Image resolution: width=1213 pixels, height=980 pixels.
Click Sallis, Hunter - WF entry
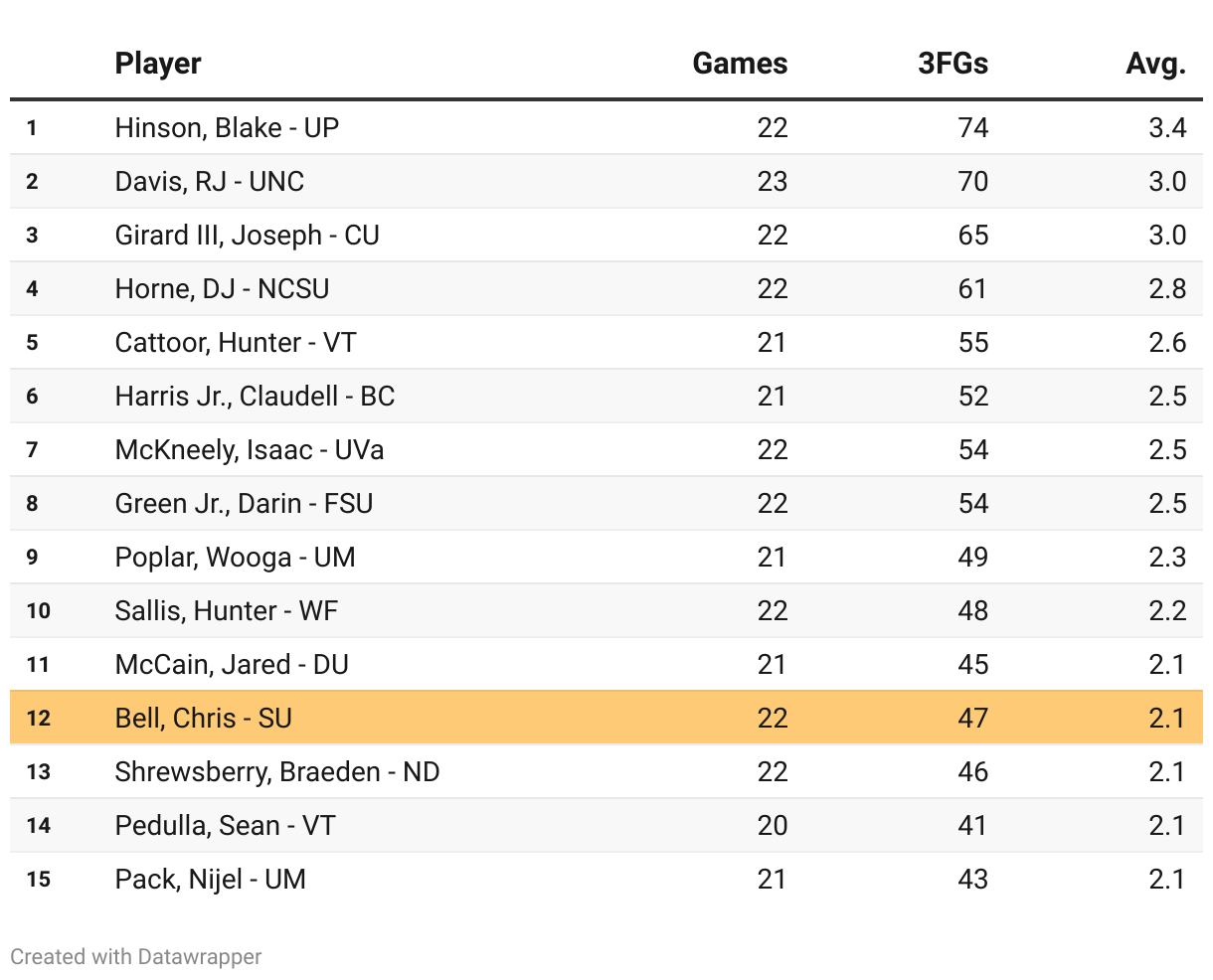(x=227, y=611)
